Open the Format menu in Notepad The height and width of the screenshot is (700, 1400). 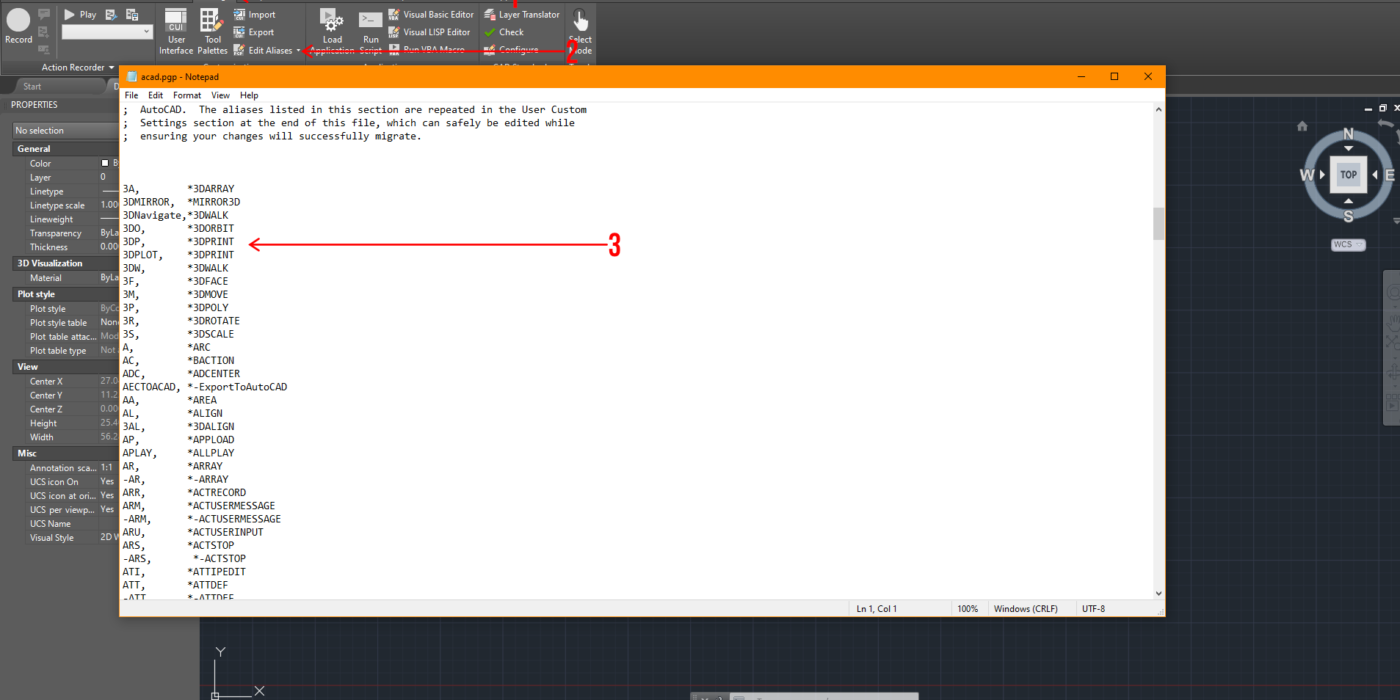tap(187, 95)
